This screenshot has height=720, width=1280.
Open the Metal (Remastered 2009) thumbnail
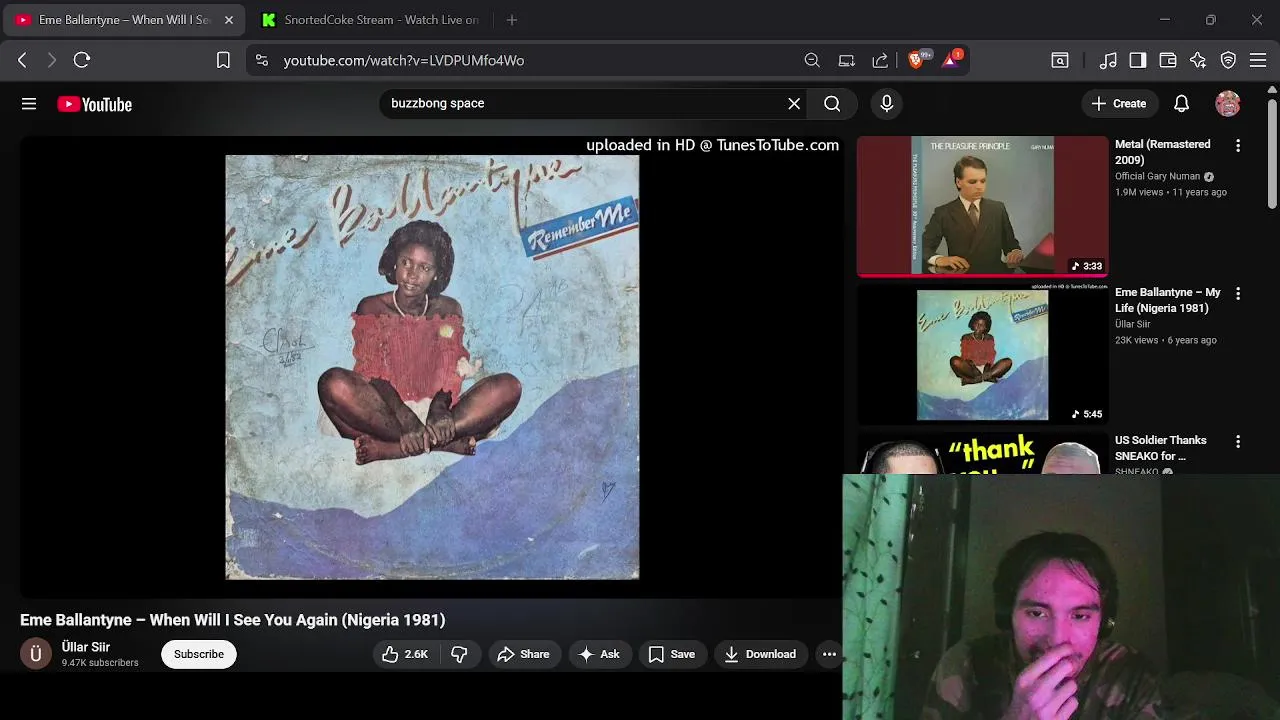983,206
